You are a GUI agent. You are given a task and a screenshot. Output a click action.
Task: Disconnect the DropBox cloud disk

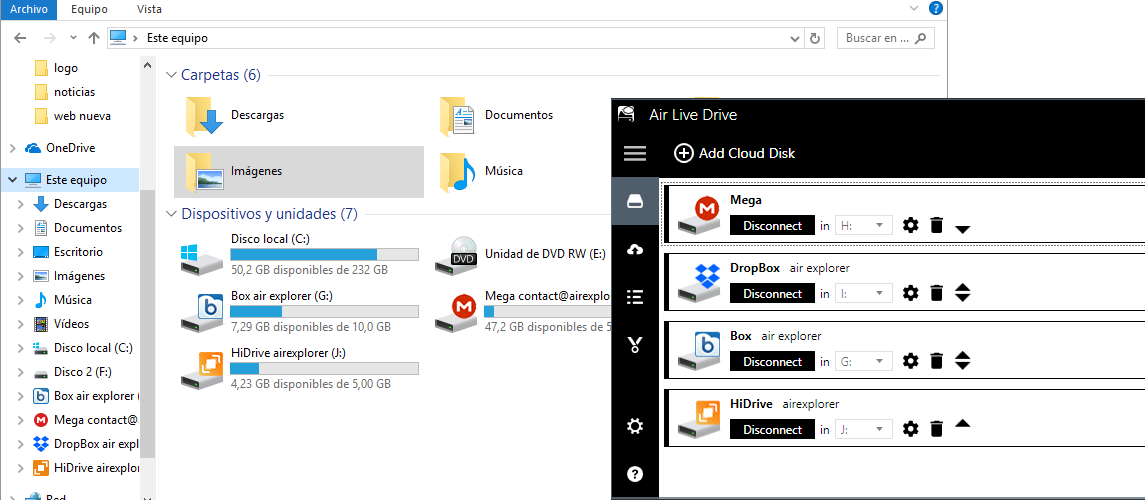tap(772, 293)
